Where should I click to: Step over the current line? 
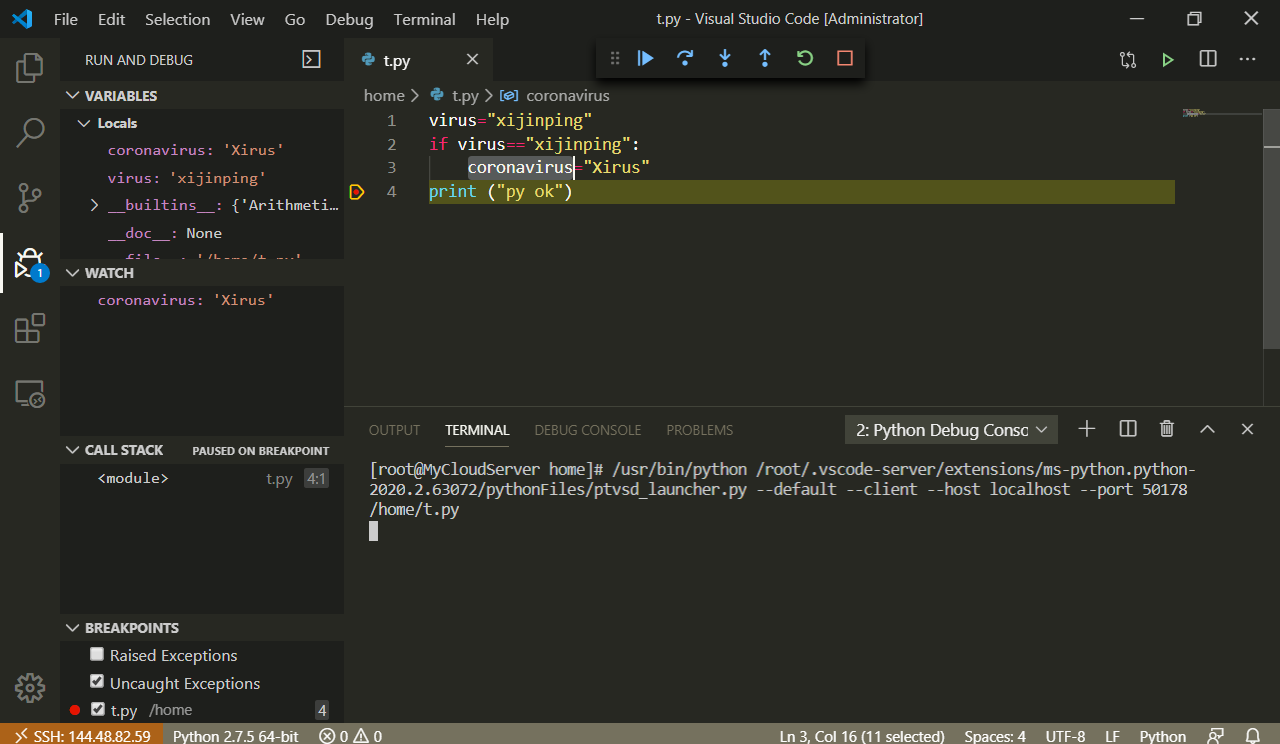pyautogui.click(x=685, y=59)
